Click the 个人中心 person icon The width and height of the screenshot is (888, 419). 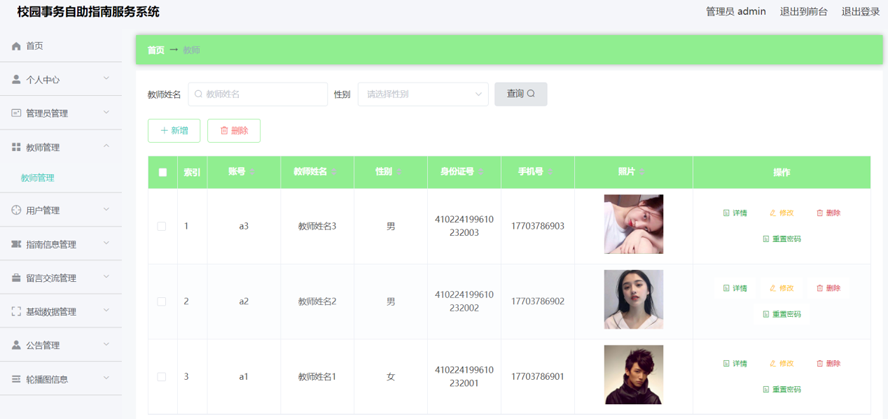click(x=16, y=80)
